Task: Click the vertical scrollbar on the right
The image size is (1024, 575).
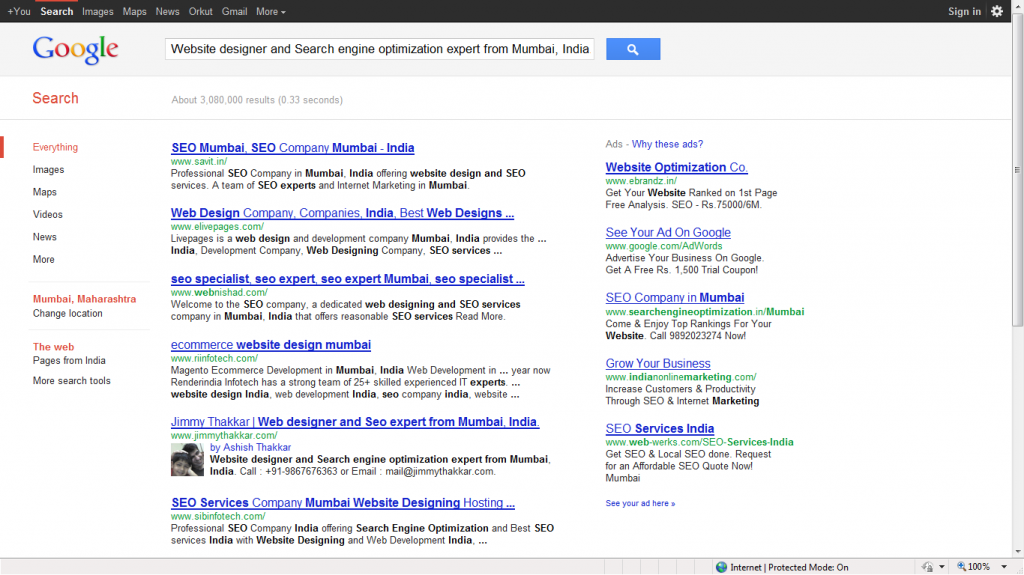Action: (x=1017, y=300)
